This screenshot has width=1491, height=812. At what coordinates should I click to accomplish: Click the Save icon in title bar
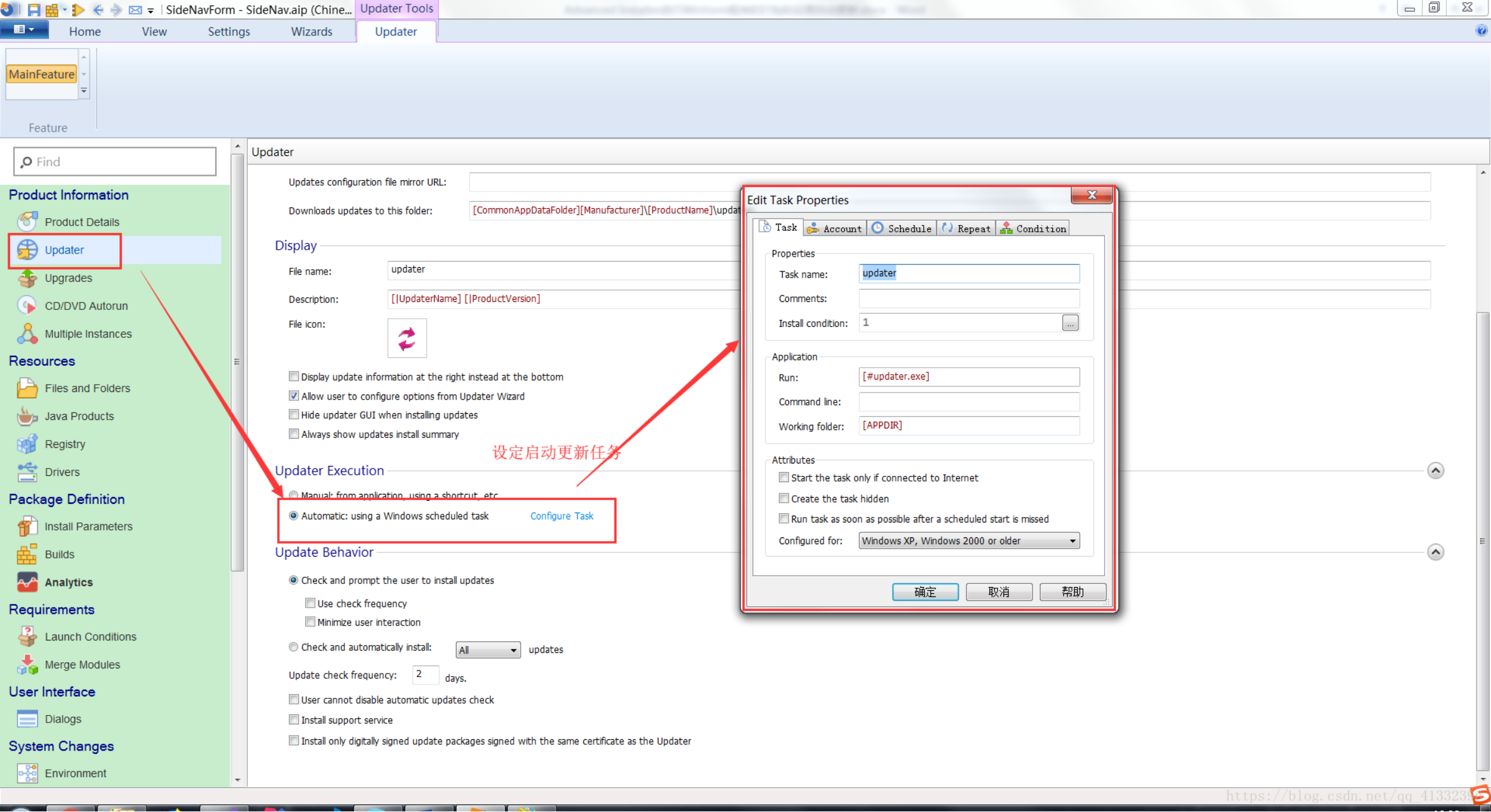coord(34,9)
